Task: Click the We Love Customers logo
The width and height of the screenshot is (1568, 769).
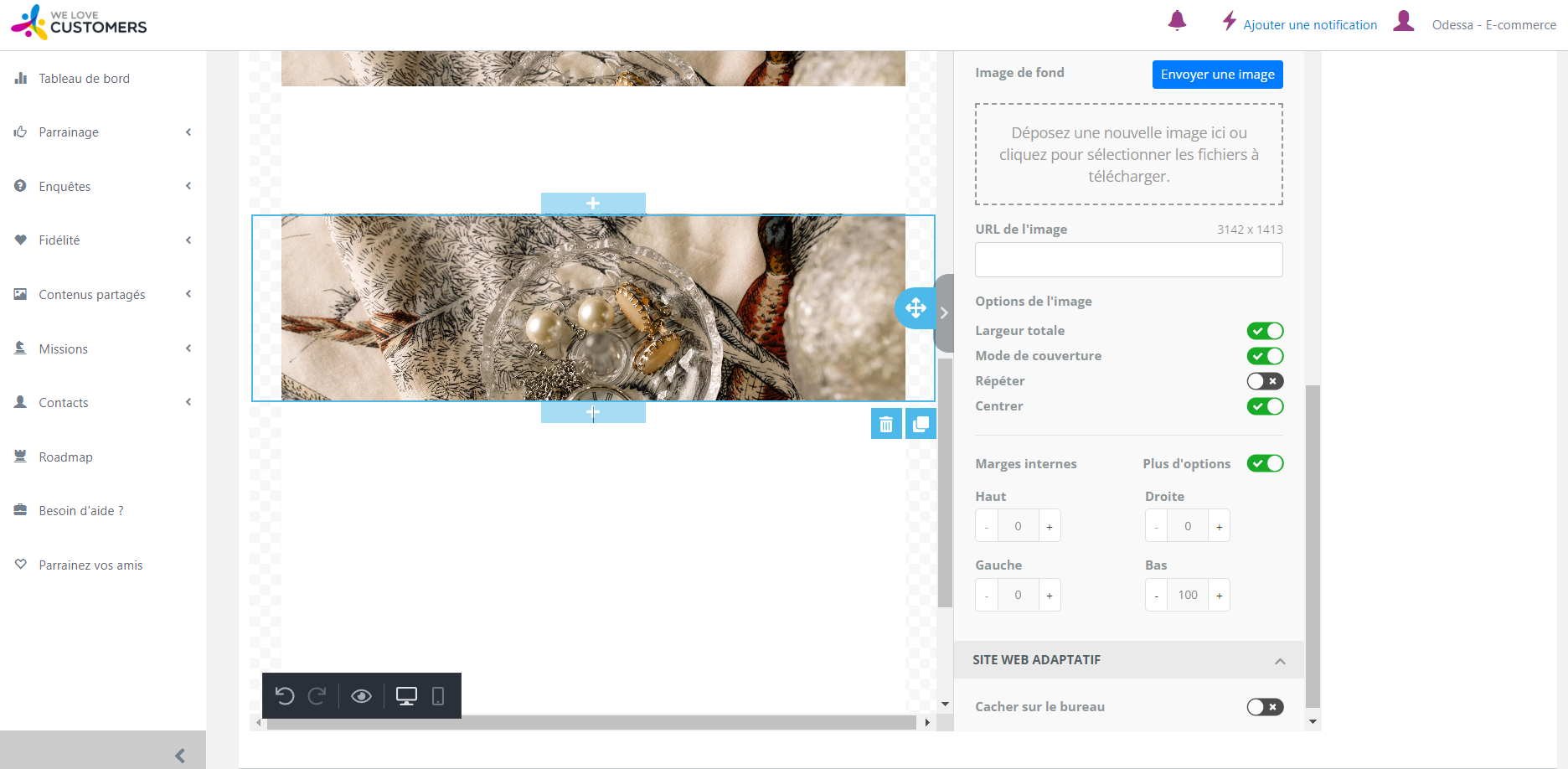Action: 79,22
